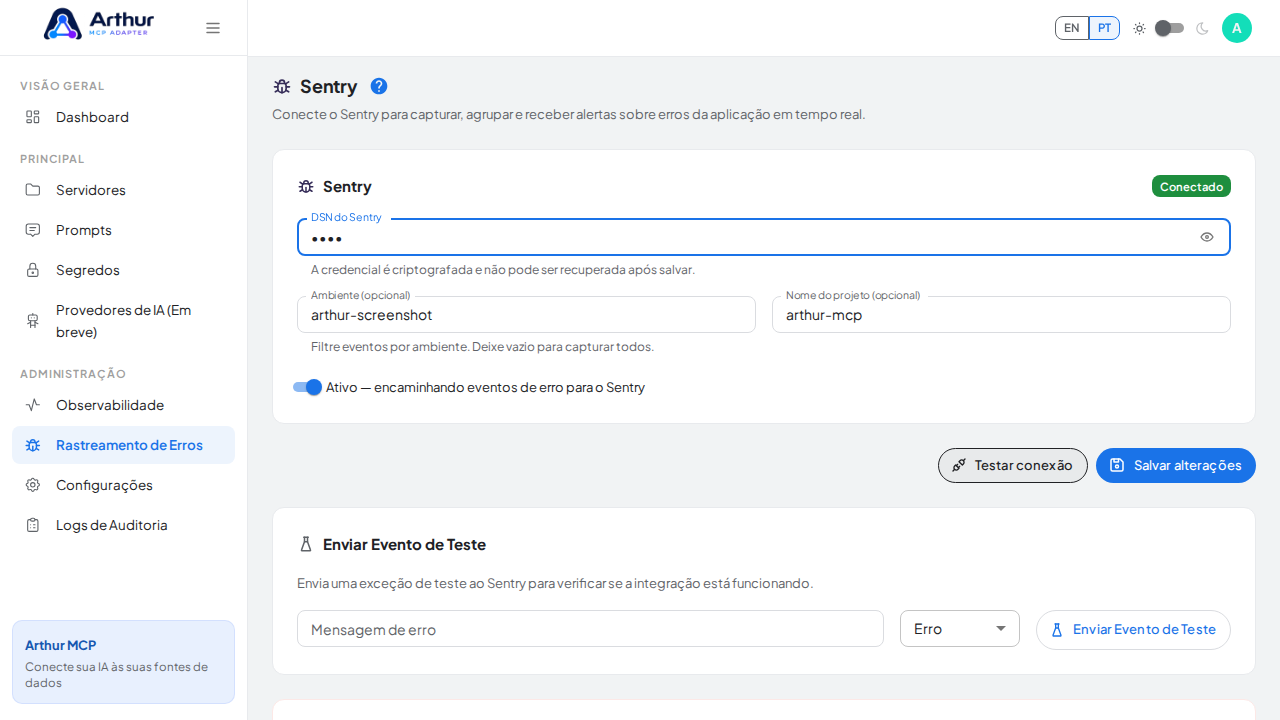Click "Envia uma exceção de teste" description
This screenshot has width=1280, height=720.
click(555, 583)
